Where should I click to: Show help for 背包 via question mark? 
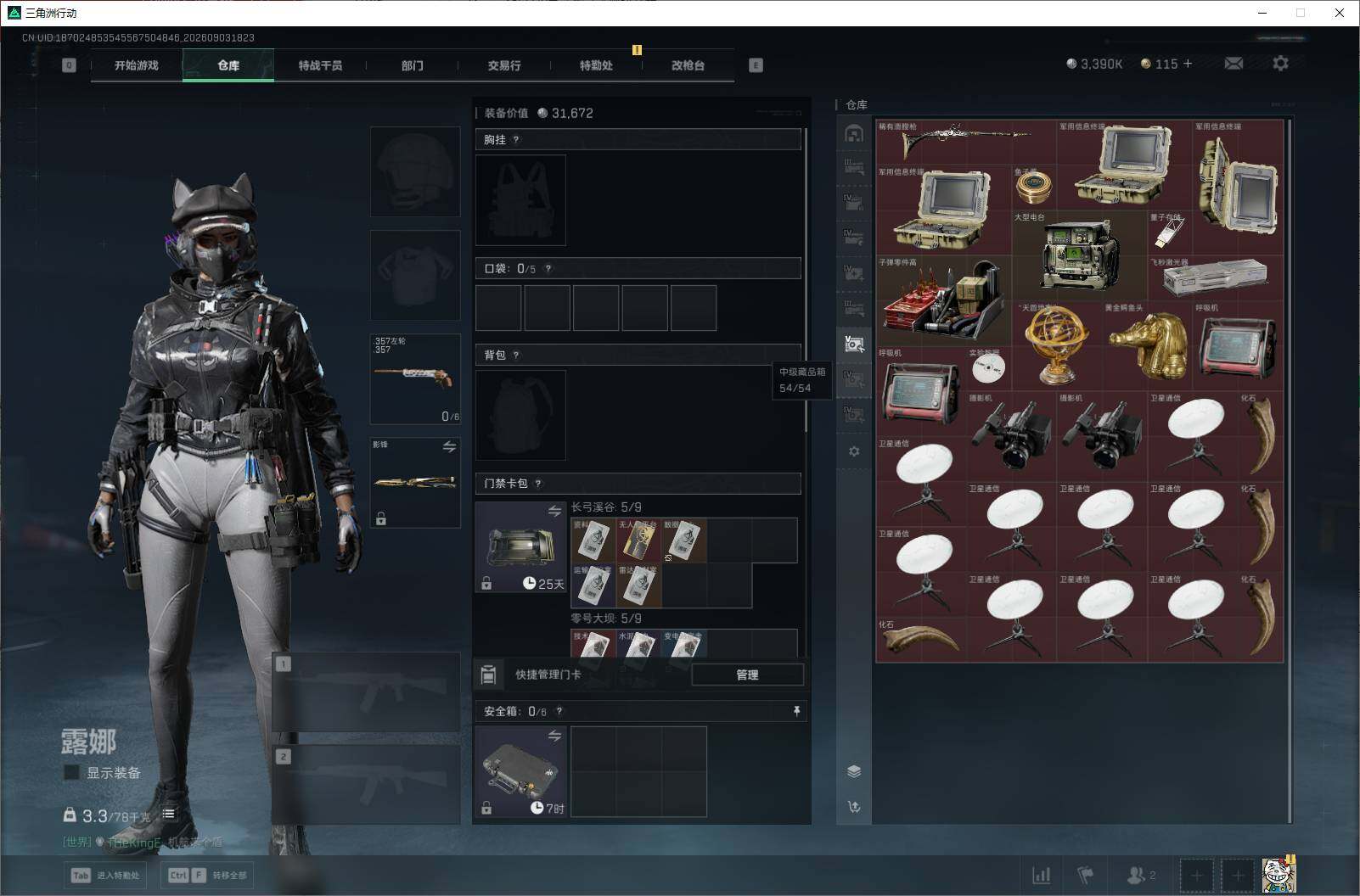[516, 356]
